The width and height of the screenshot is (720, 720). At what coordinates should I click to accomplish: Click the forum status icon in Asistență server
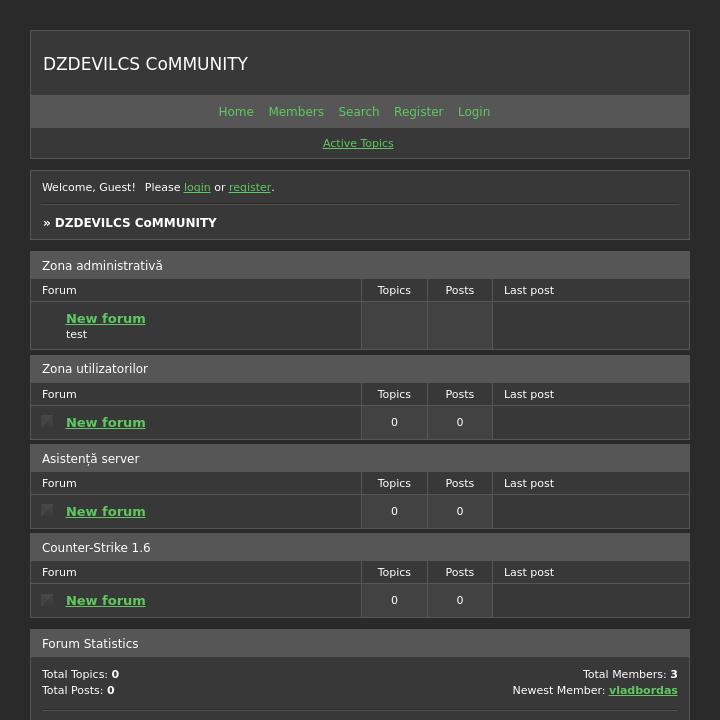(x=47, y=511)
